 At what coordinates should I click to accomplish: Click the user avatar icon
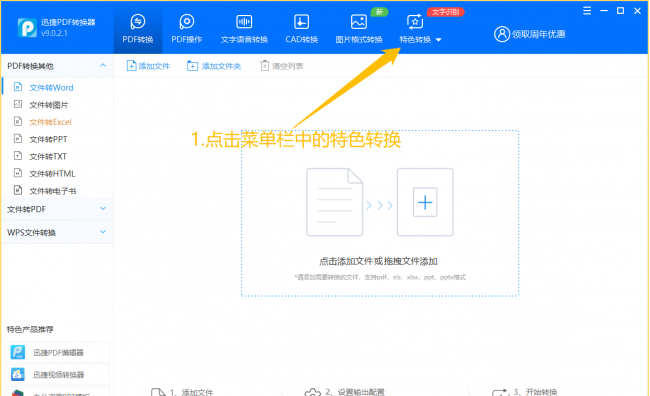pyautogui.click(x=502, y=34)
